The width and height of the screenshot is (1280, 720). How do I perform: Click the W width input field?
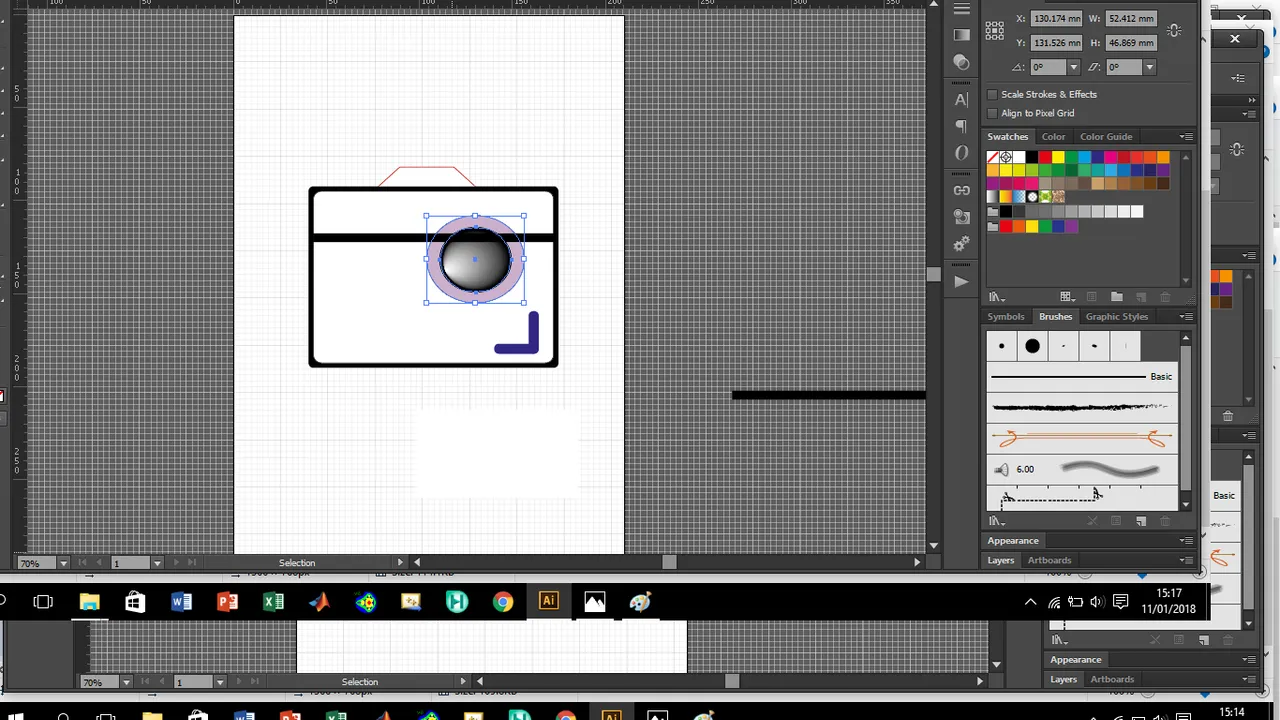point(1132,19)
